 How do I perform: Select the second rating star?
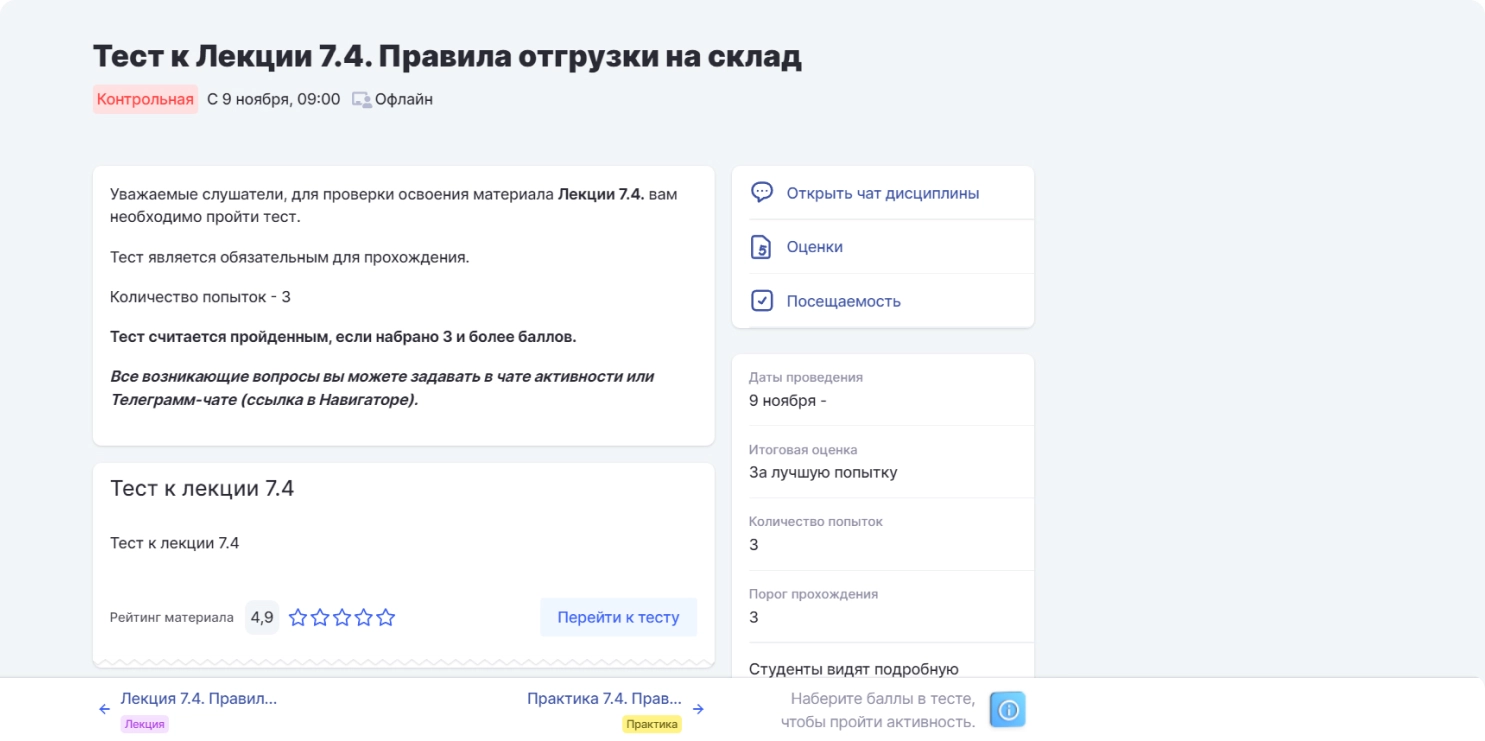(x=320, y=618)
